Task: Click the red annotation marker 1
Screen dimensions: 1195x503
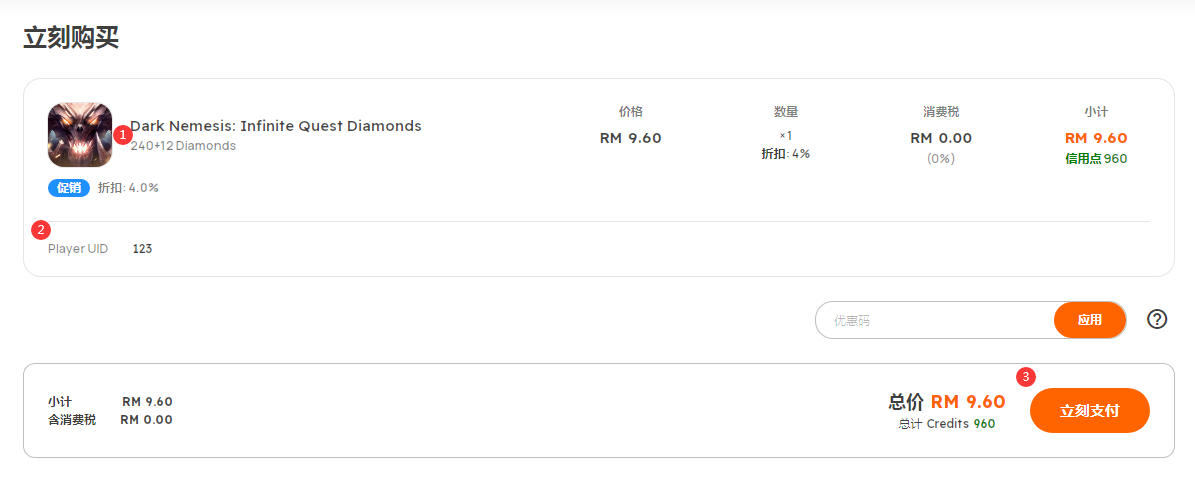Action: click(x=123, y=134)
